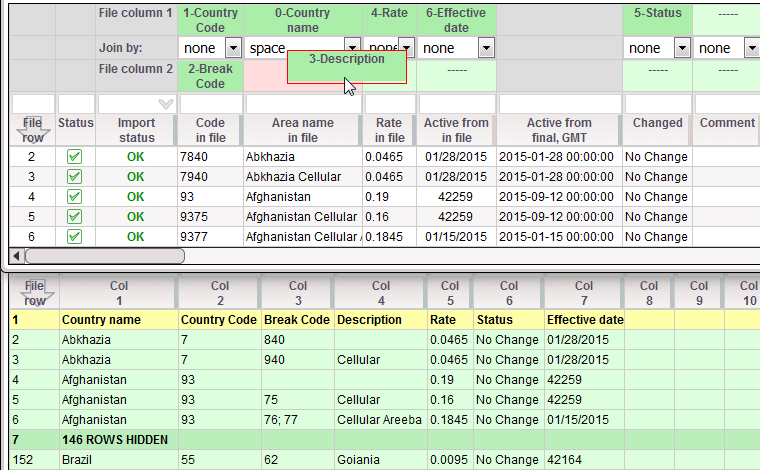Click the 'Rate in file' column header

(389, 130)
